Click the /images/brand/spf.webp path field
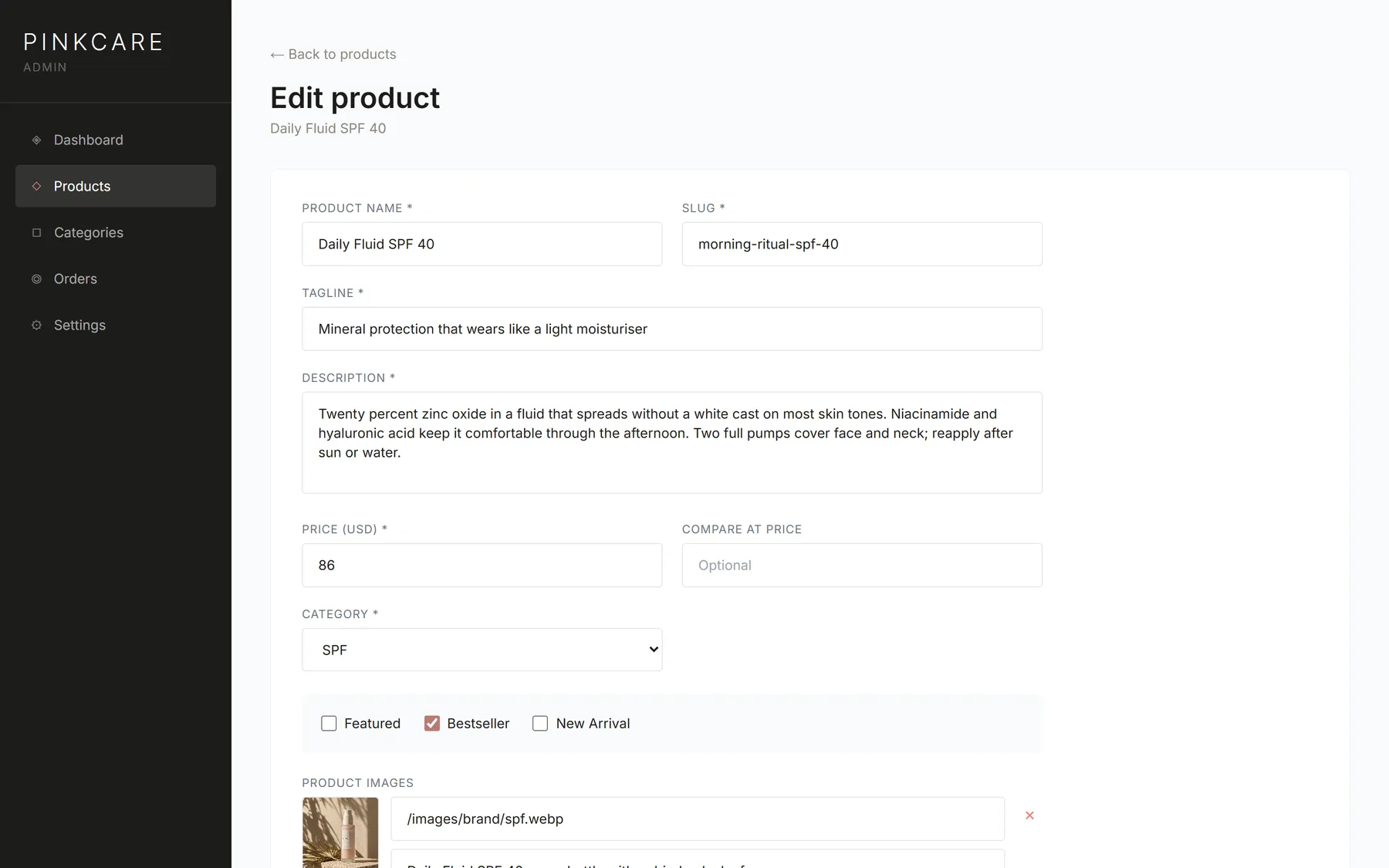The width and height of the screenshot is (1389, 868). point(698,819)
